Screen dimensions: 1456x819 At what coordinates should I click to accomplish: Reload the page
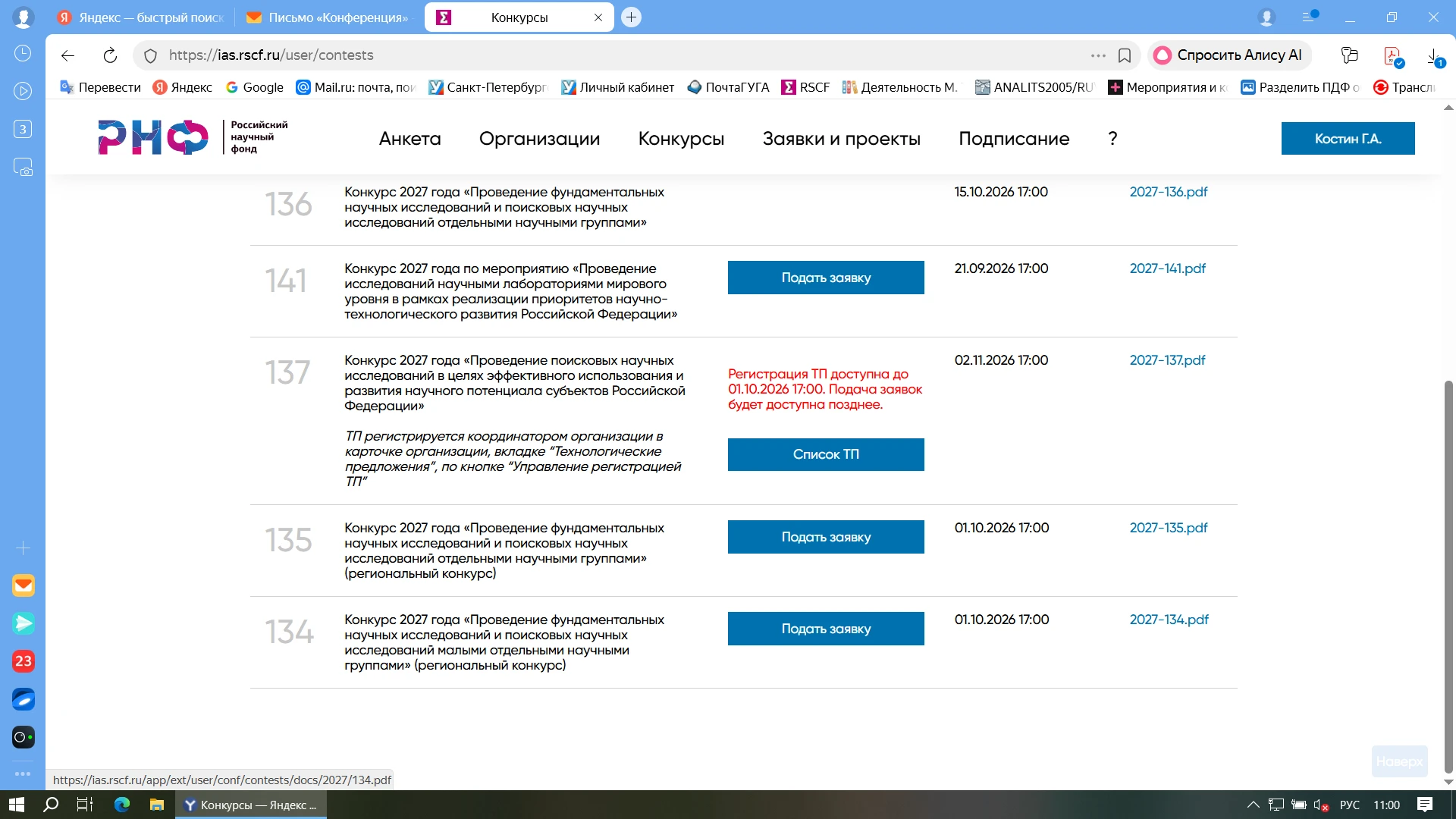(x=110, y=55)
